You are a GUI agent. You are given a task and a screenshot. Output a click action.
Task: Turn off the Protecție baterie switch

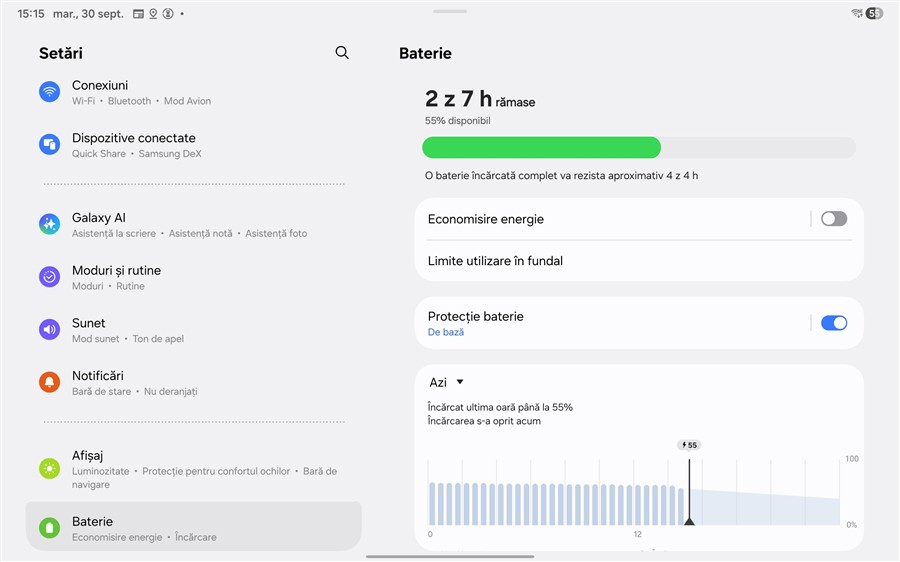coord(833,323)
